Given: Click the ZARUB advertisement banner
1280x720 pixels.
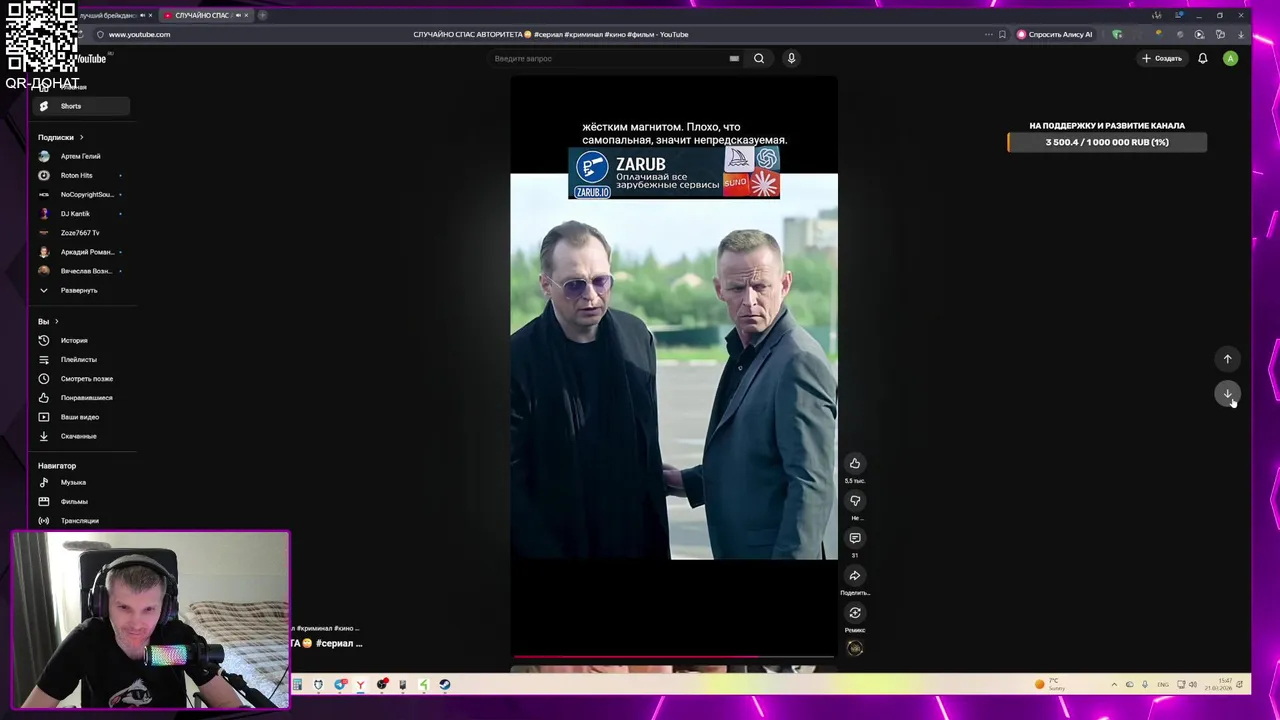Looking at the screenshot, I should [674, 173].
